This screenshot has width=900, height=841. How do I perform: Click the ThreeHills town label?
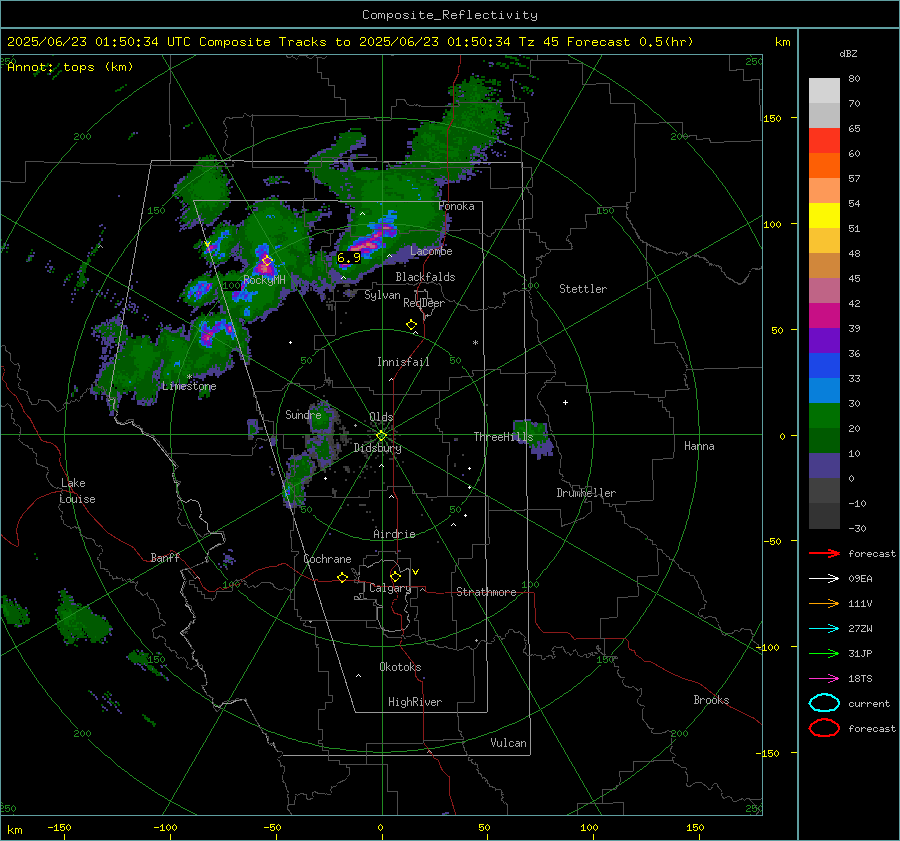[503, 437]
